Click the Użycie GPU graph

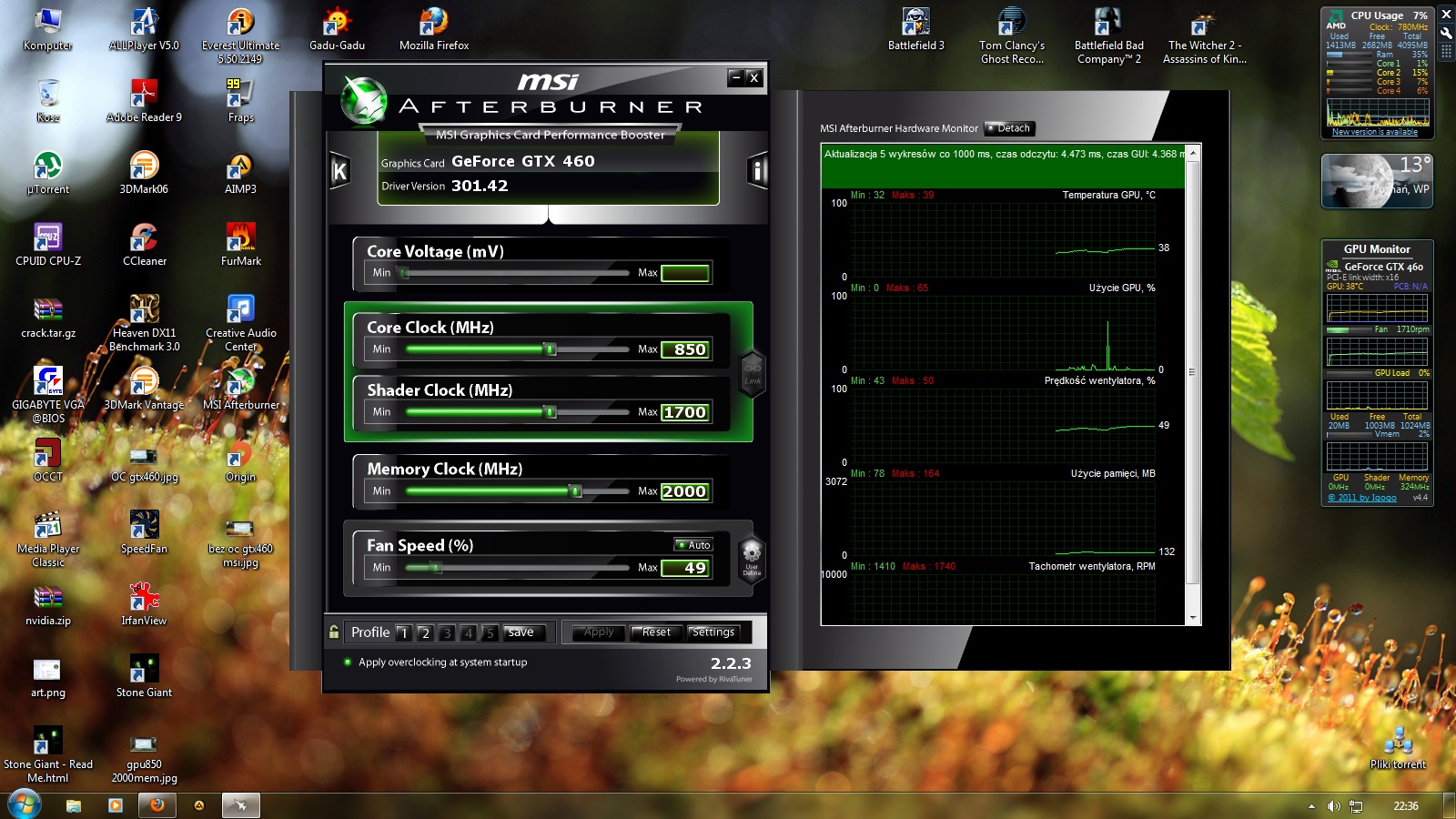click(1002, 332)
